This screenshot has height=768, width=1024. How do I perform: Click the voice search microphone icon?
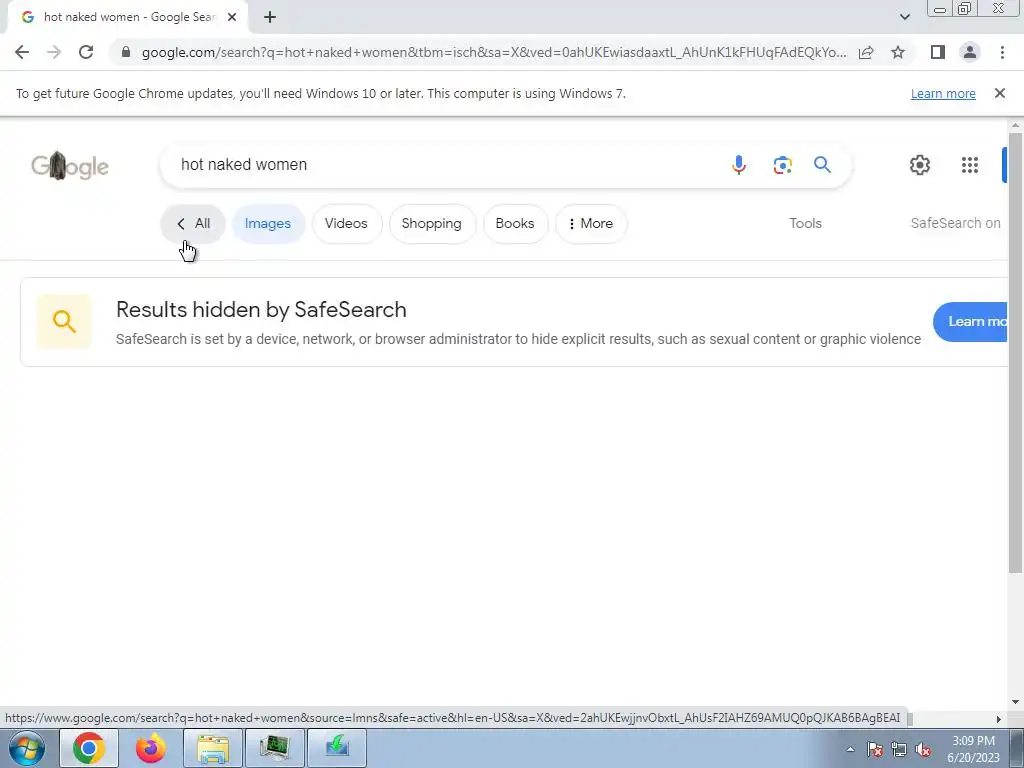click(x=739, y=165)
